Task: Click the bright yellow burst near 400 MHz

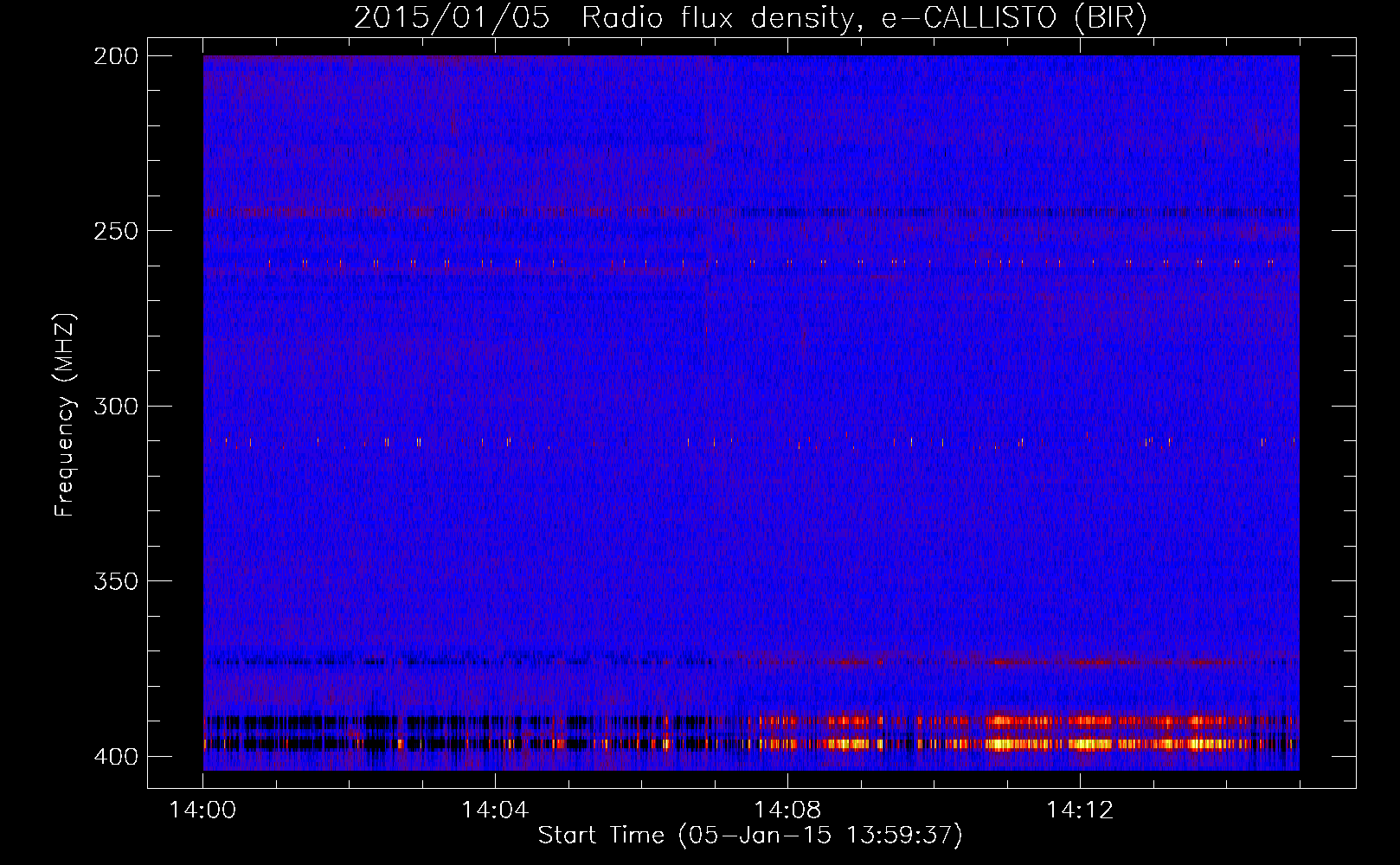Action: point(1004,743)
